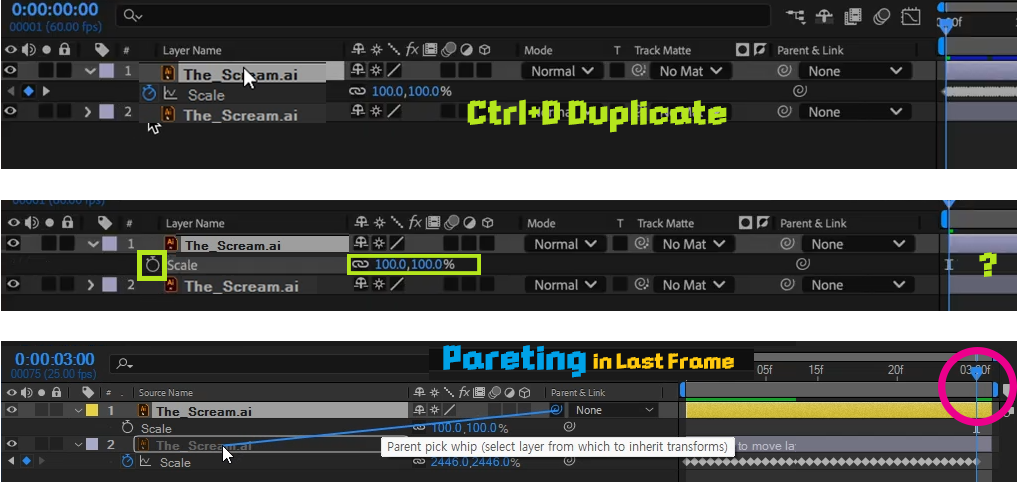Click yellow label swatch of layer 1, bottom timeline
This screenshot has width=1017, height=482.
coord(91,410)
